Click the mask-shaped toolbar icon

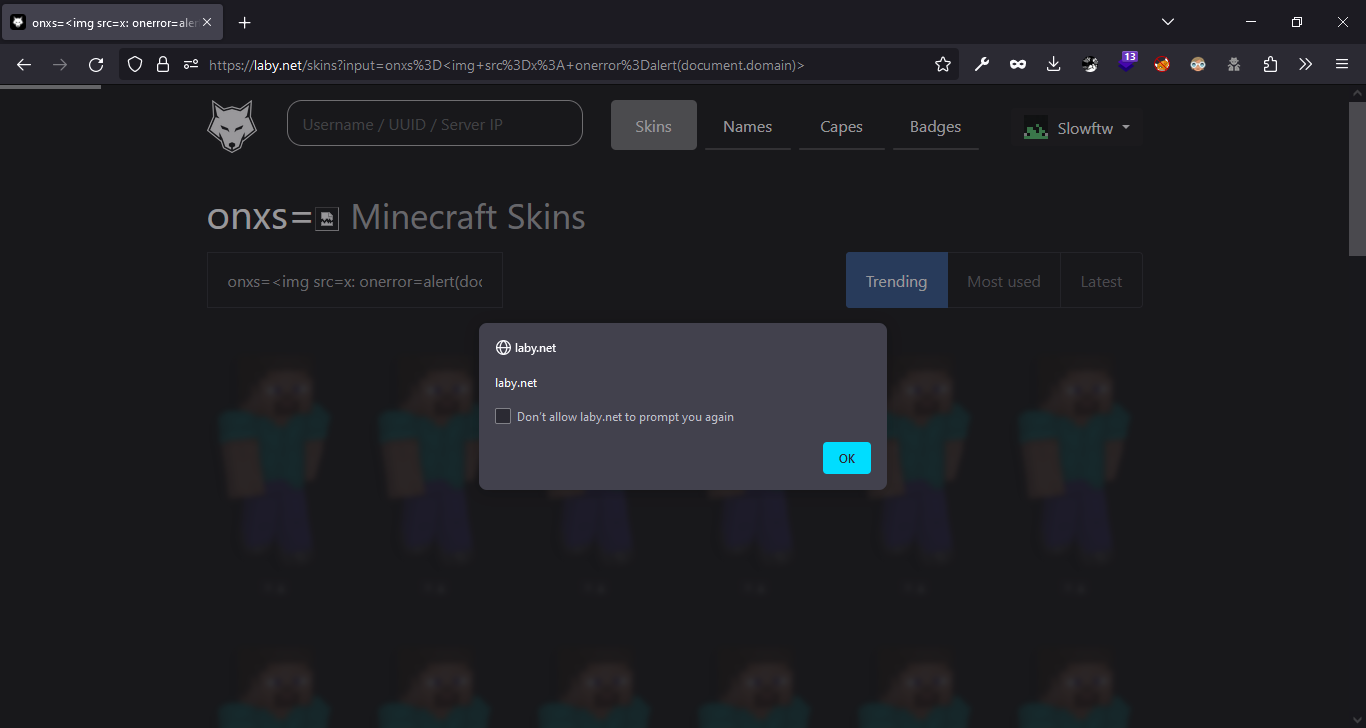[x=1017, y=64]
